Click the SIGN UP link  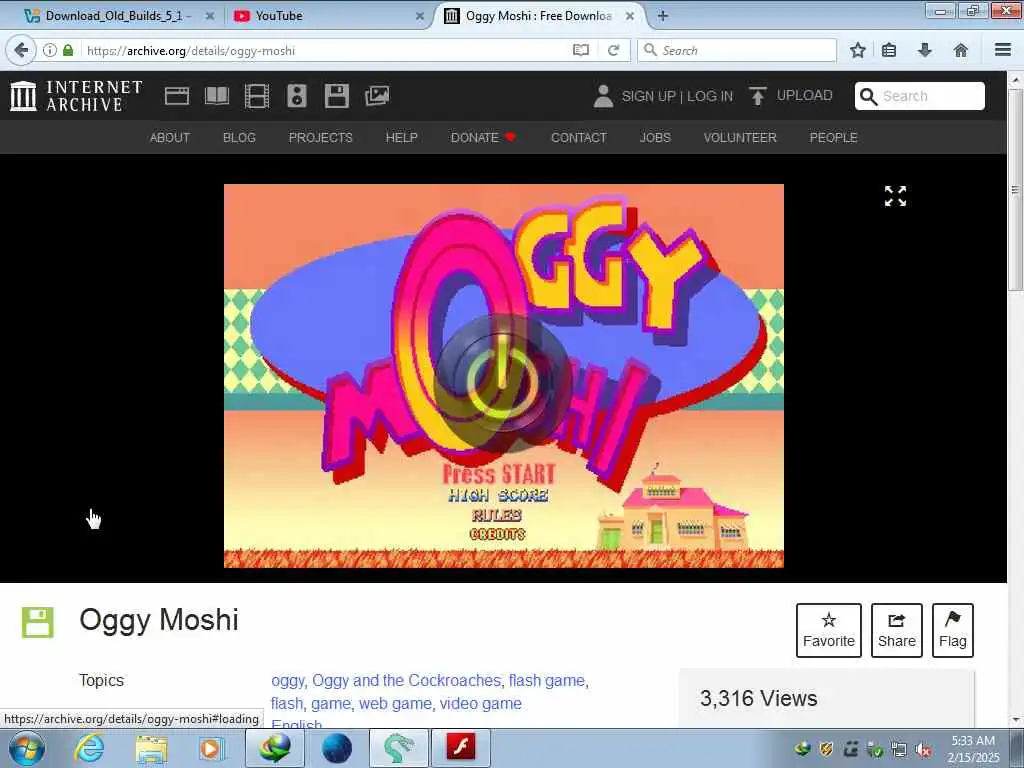click(648, 96)
